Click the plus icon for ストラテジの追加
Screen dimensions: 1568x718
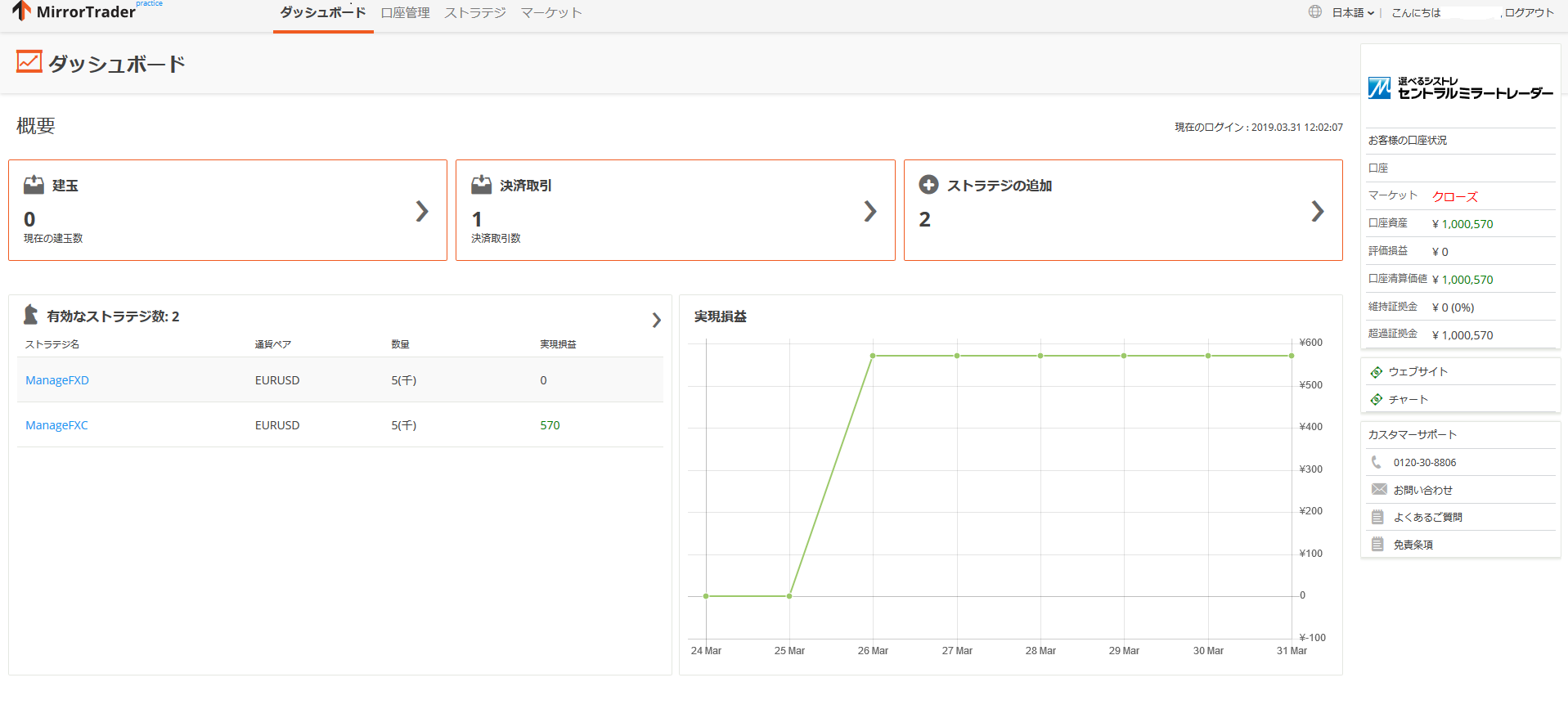click(x=928, y=185)
